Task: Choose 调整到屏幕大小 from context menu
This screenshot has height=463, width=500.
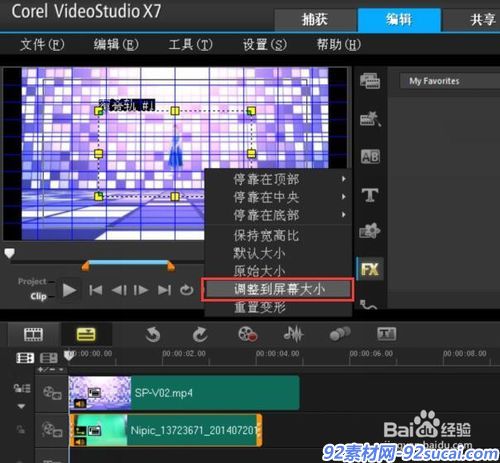Action: coord(278,289)
